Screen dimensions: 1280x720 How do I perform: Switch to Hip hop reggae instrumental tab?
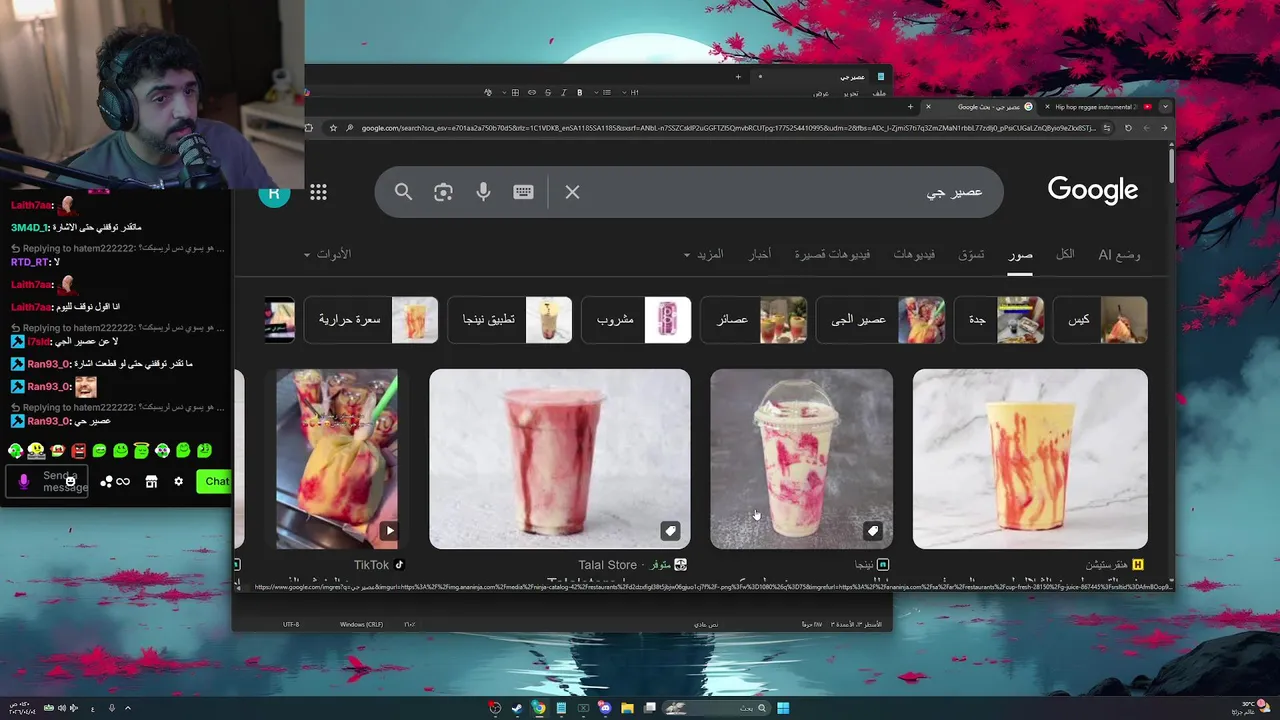[x=1096, y=107]
